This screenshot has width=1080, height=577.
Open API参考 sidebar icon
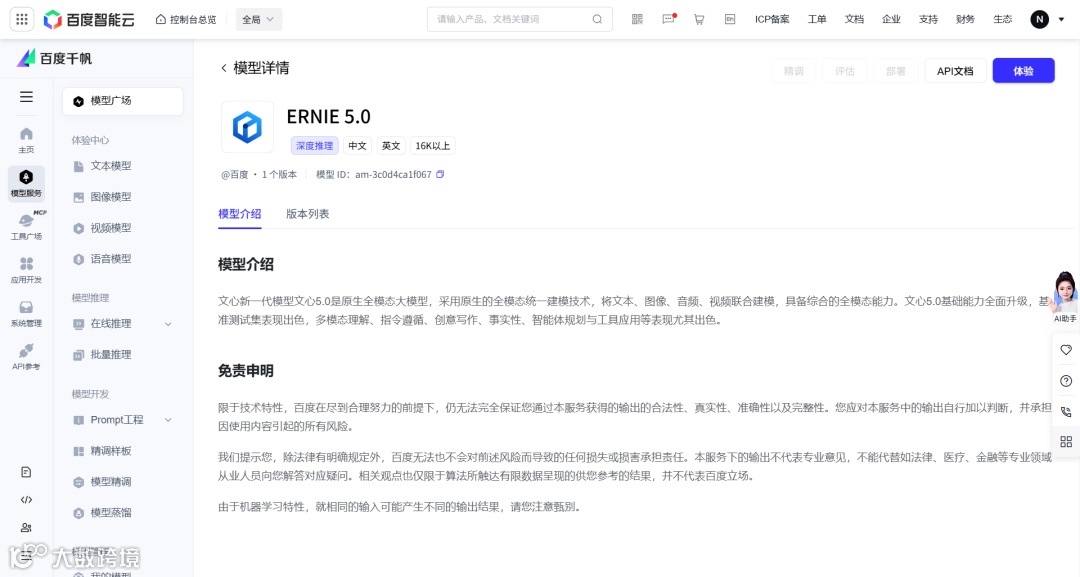[x=26, y=357]
